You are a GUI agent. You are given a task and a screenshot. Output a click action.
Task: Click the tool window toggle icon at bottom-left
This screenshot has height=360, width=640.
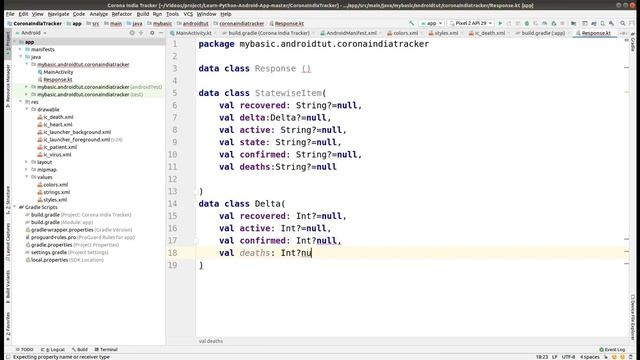click(8, 357)
